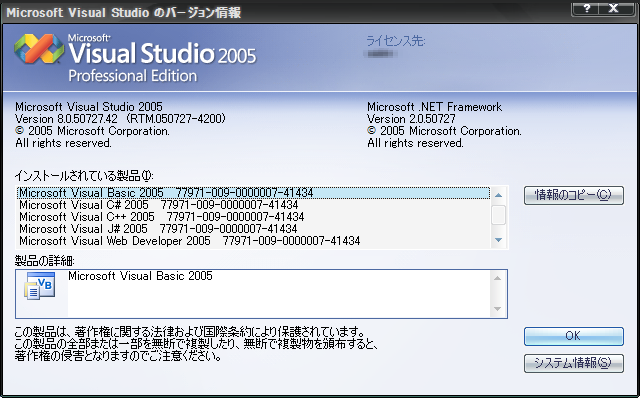The image size is (640, 398).
Task: Click .NET Framework Version 2.0.50727 text
Action: tap(411, 119)
